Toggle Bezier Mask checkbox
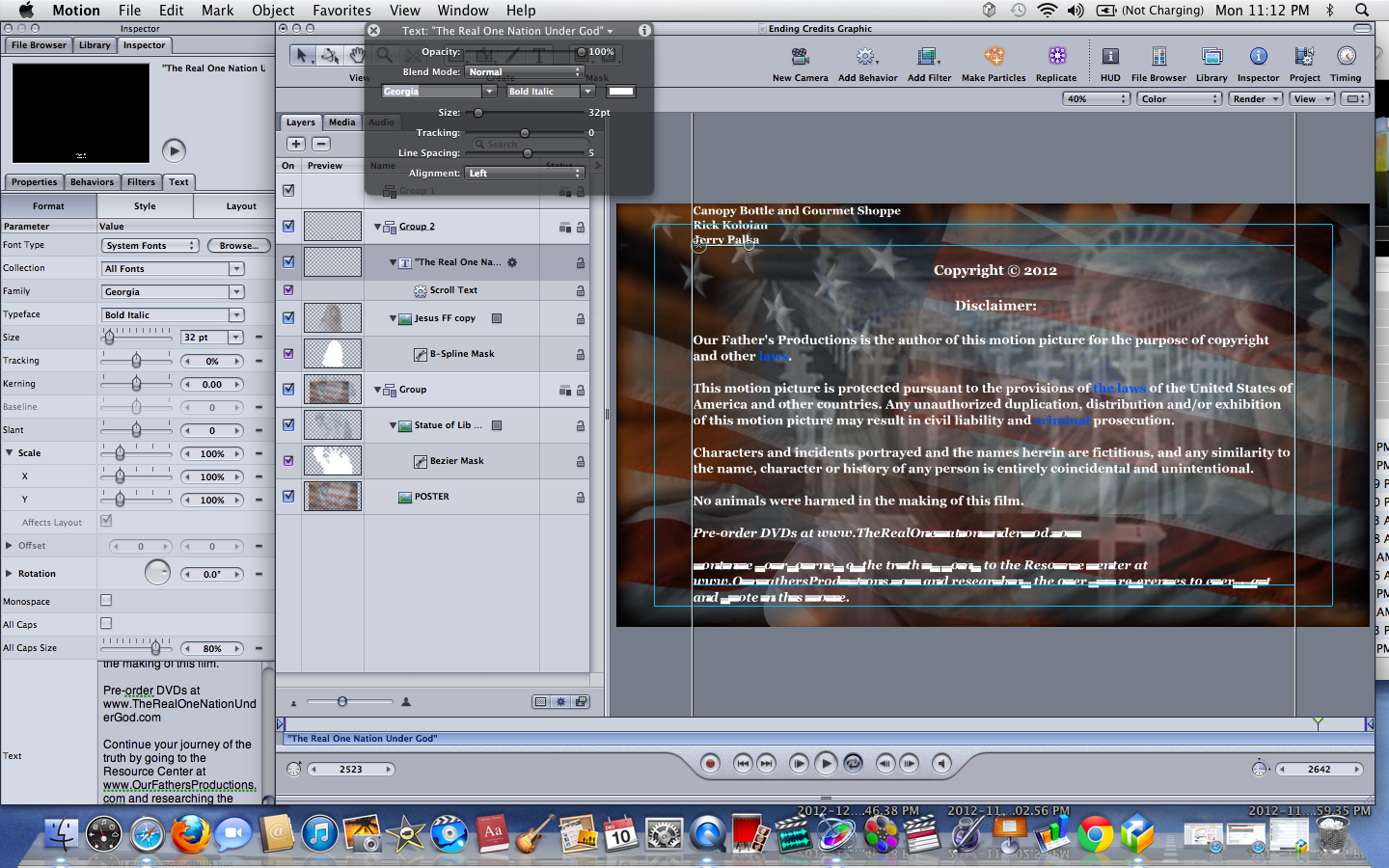The image size is (1389, 868). (288, 460)
